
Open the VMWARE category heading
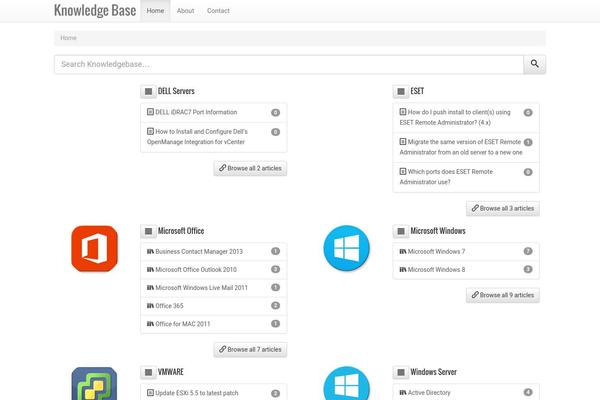[x=171, y=372]
